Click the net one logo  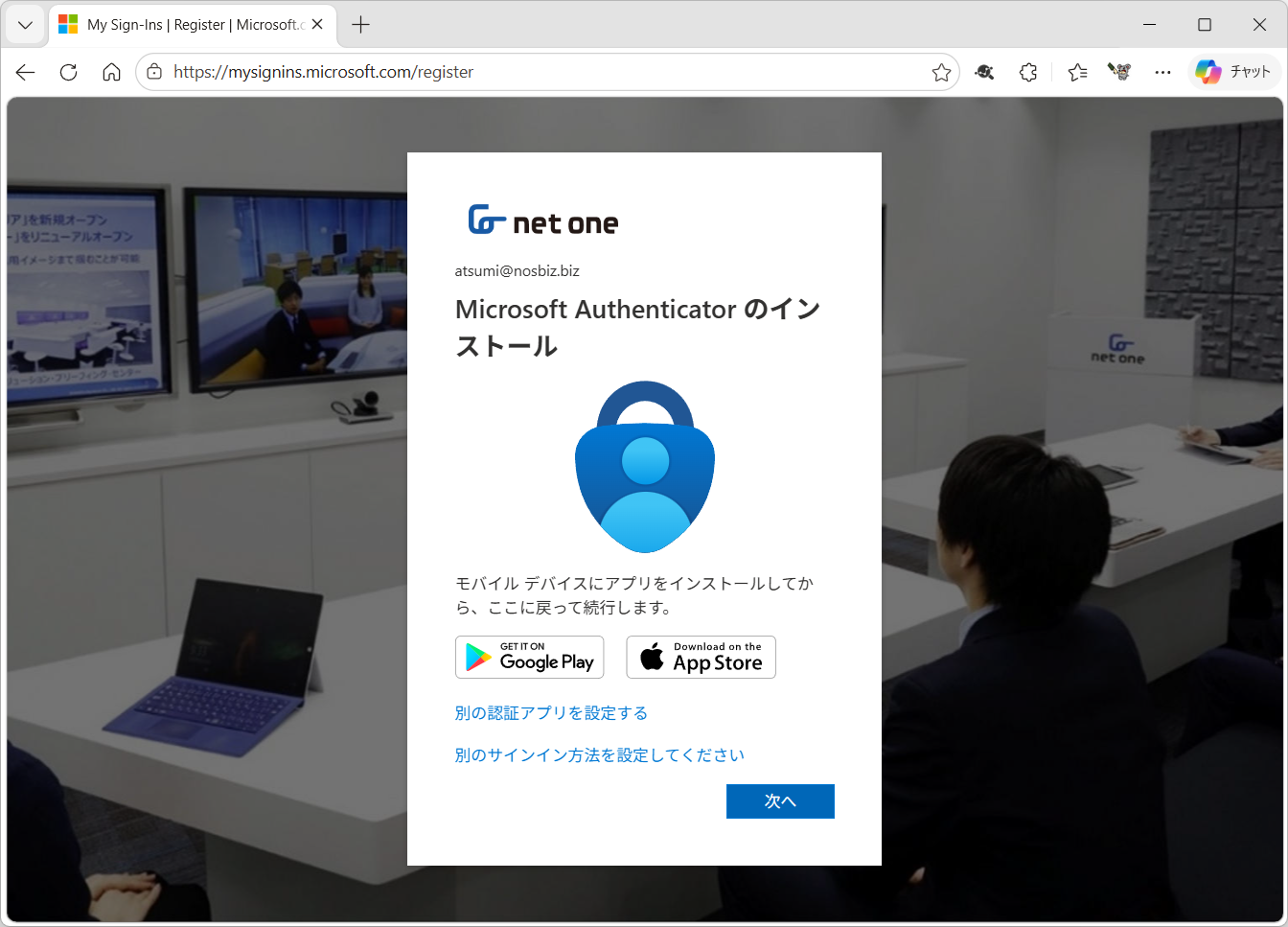coord(543,220)
